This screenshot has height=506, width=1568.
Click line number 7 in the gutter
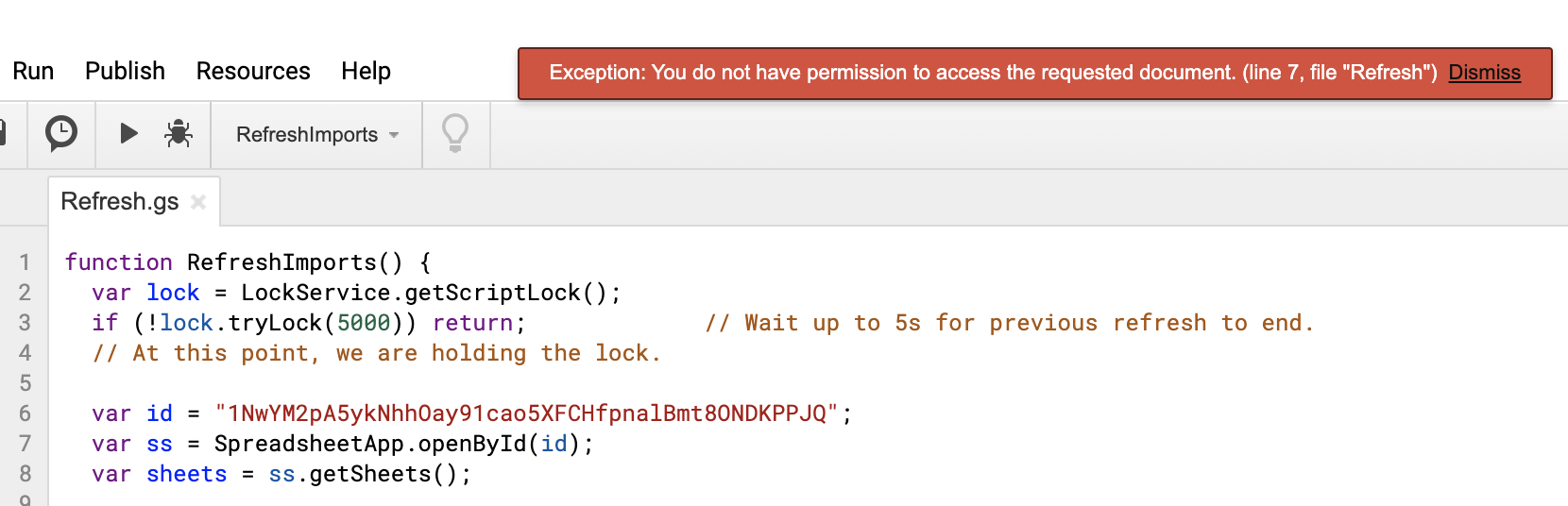tap(25, 444)
